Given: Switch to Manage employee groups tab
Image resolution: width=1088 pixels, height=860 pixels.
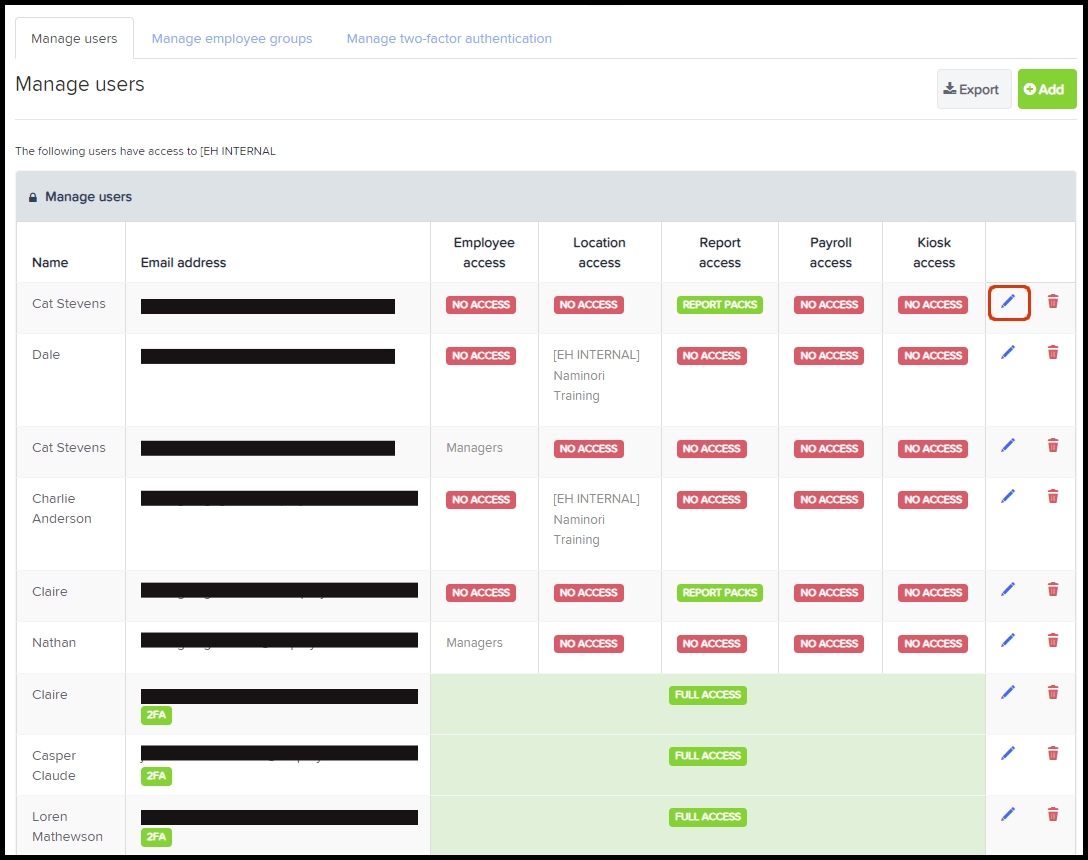Looking at the screenshot, I should click(x=232, y=39).
